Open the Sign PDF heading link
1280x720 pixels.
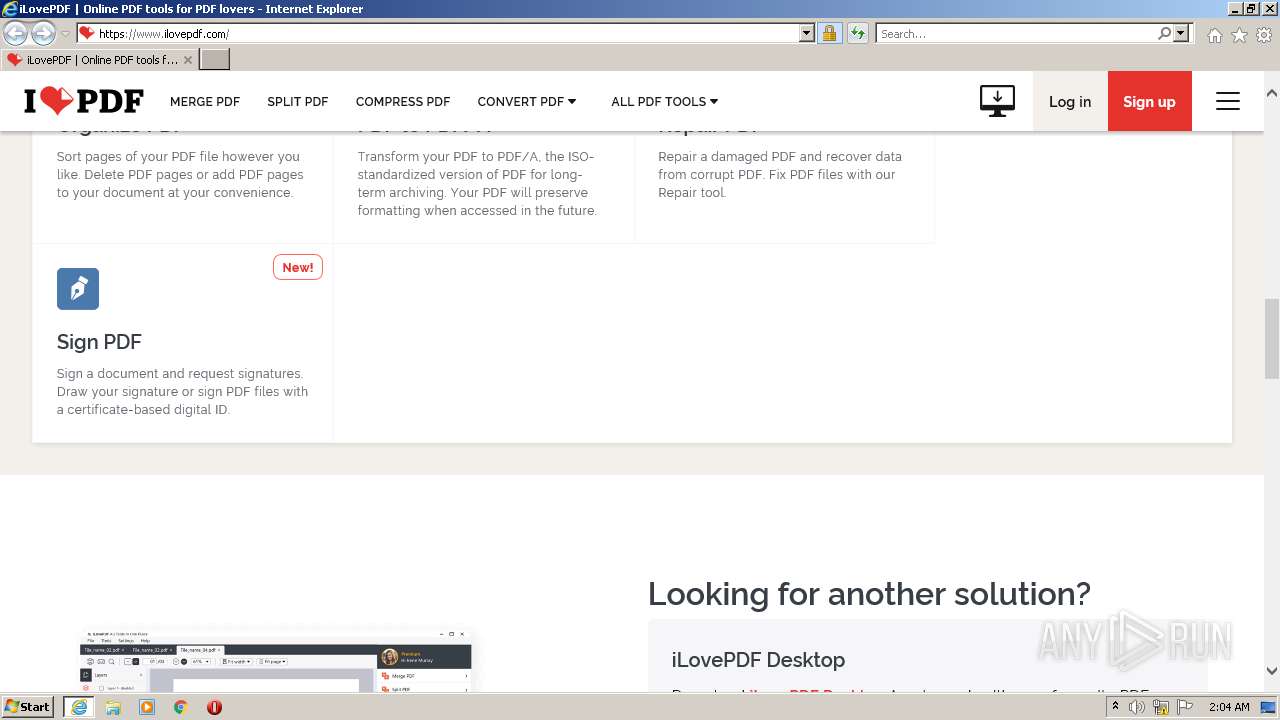pyautogui.click(x=99, y=342)
